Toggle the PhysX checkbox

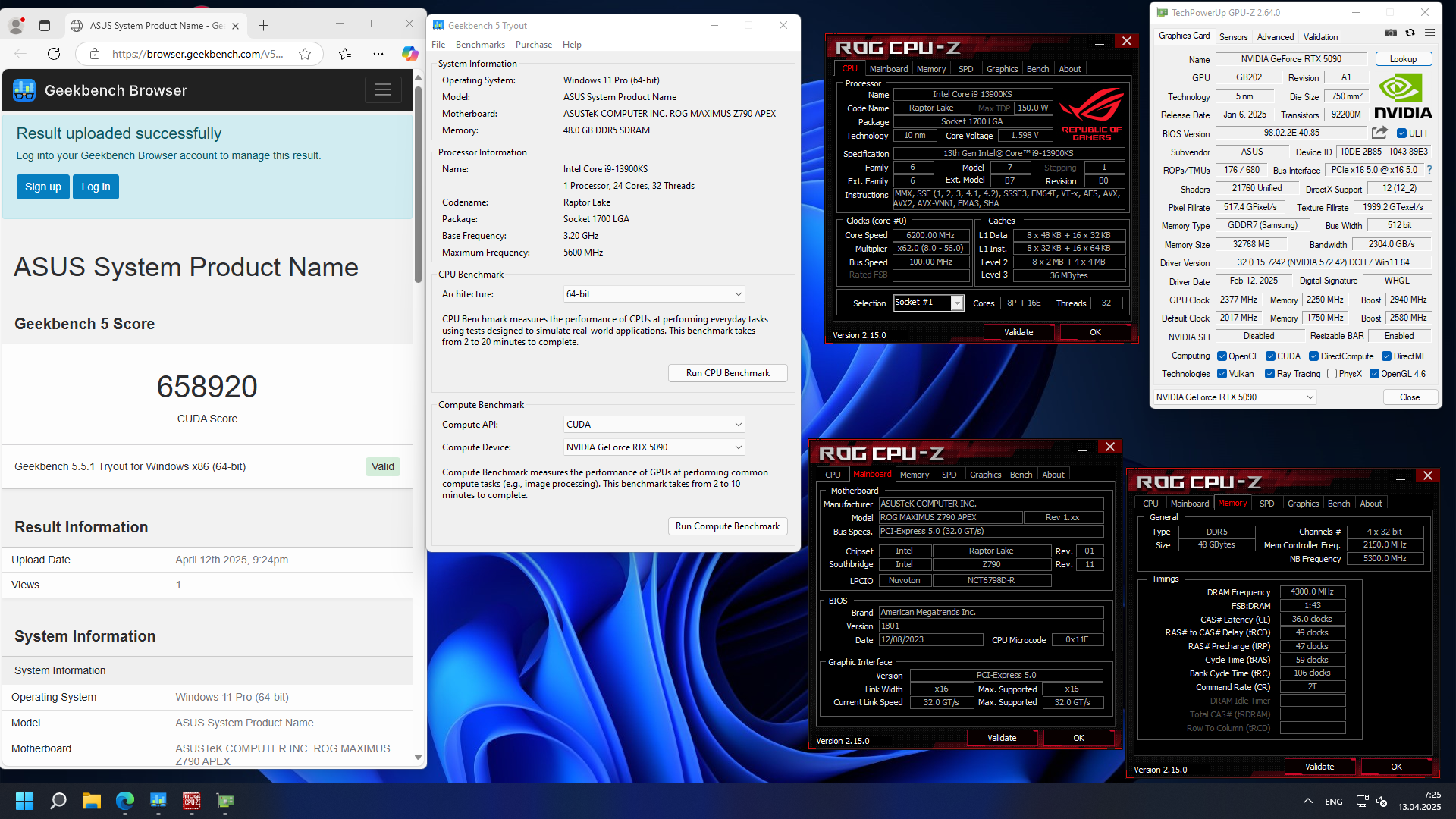[1332, 374]
